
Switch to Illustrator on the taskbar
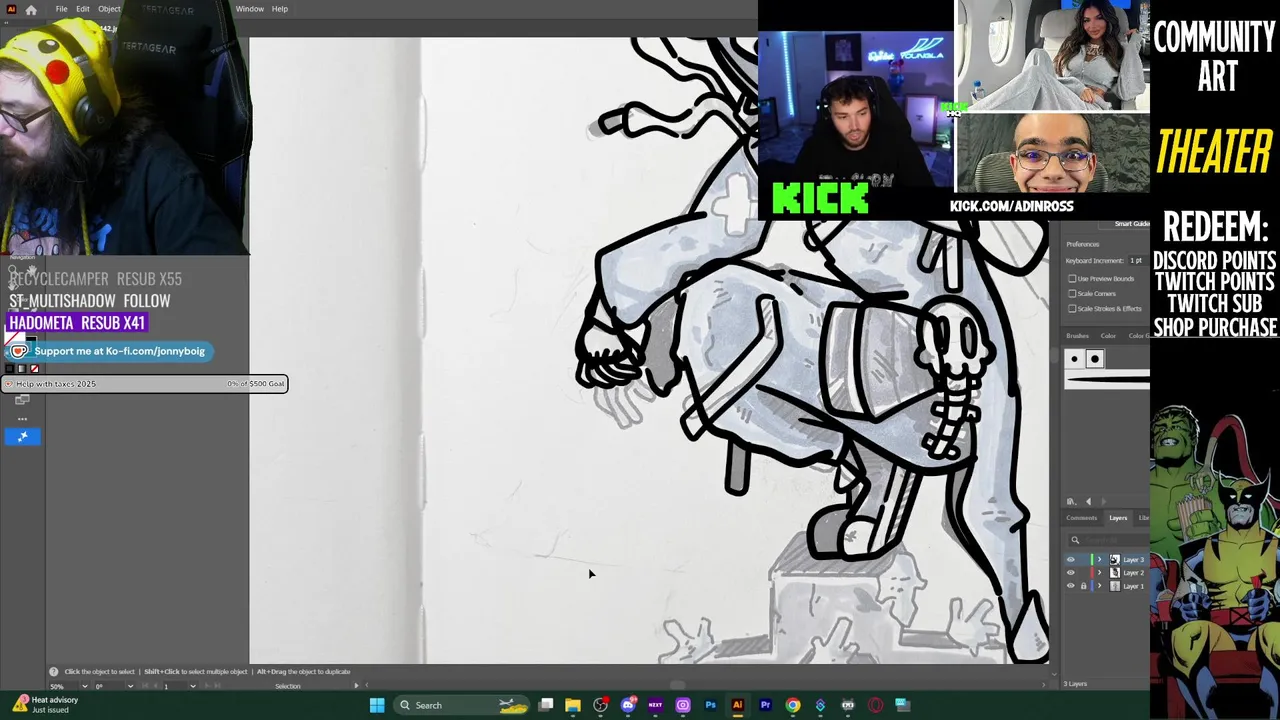point(738,705)
